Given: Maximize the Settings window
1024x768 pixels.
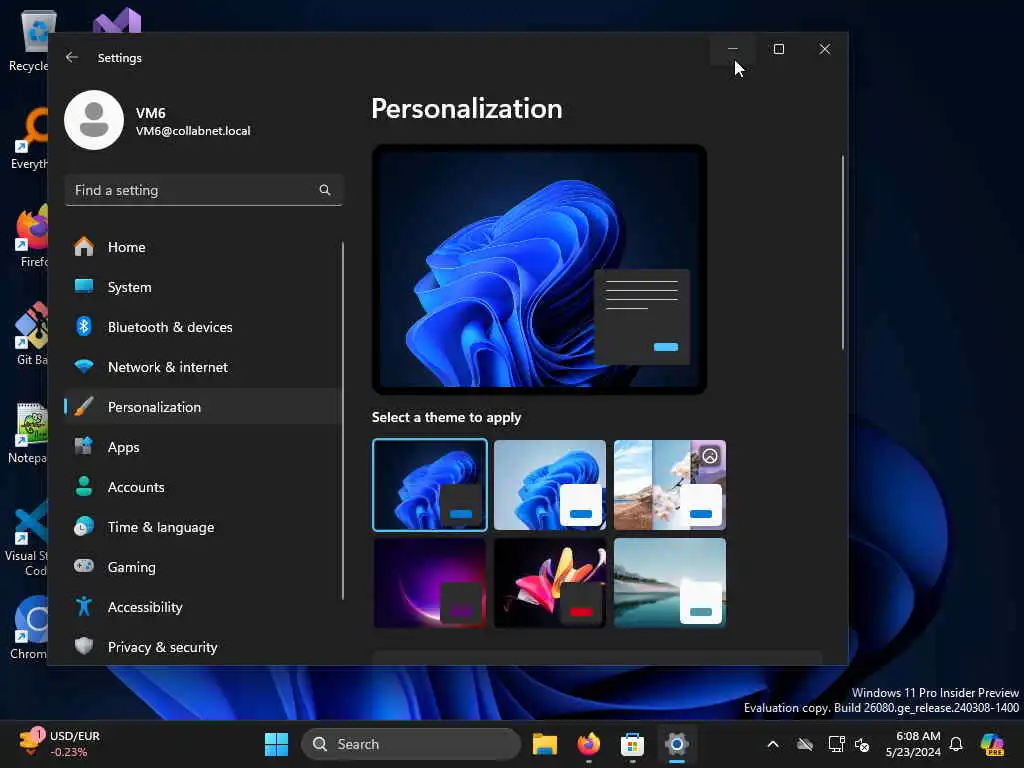Looking at the screenshot, I should pyautogui.click(x=778, y=49).
